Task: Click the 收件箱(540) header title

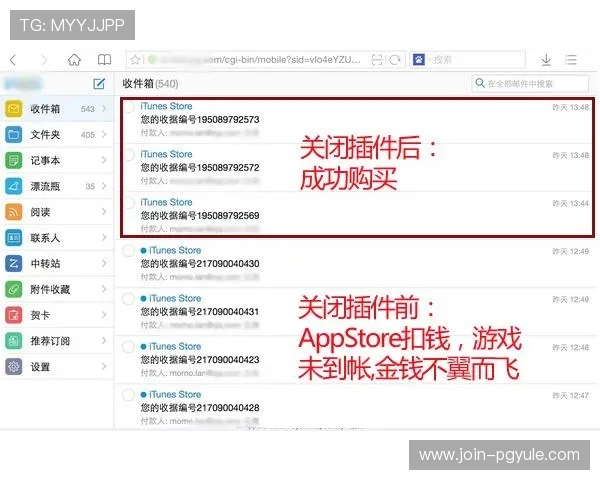Action: click(150, 83)
